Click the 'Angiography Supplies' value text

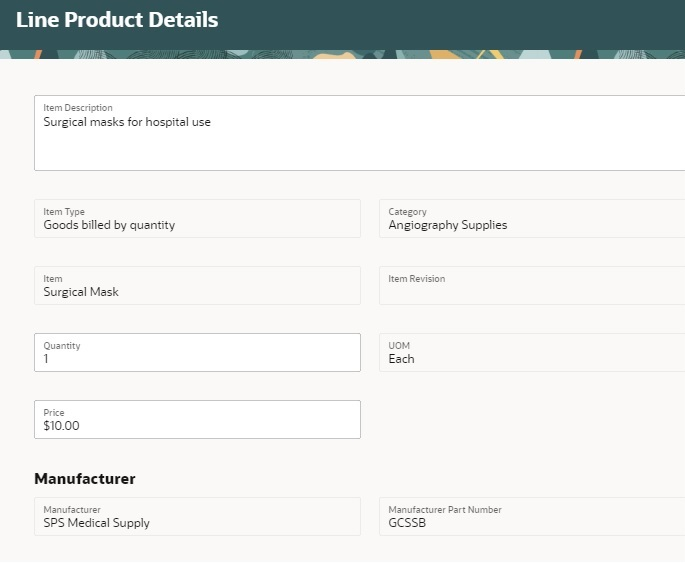[447, 225]
